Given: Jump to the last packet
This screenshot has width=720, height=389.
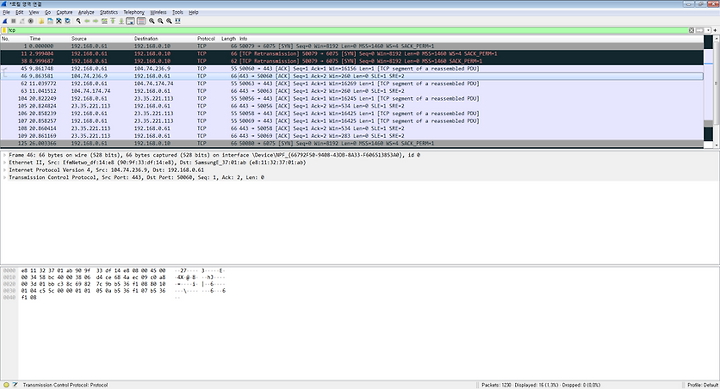Looking at the screenshot, I should click(121, 21).
